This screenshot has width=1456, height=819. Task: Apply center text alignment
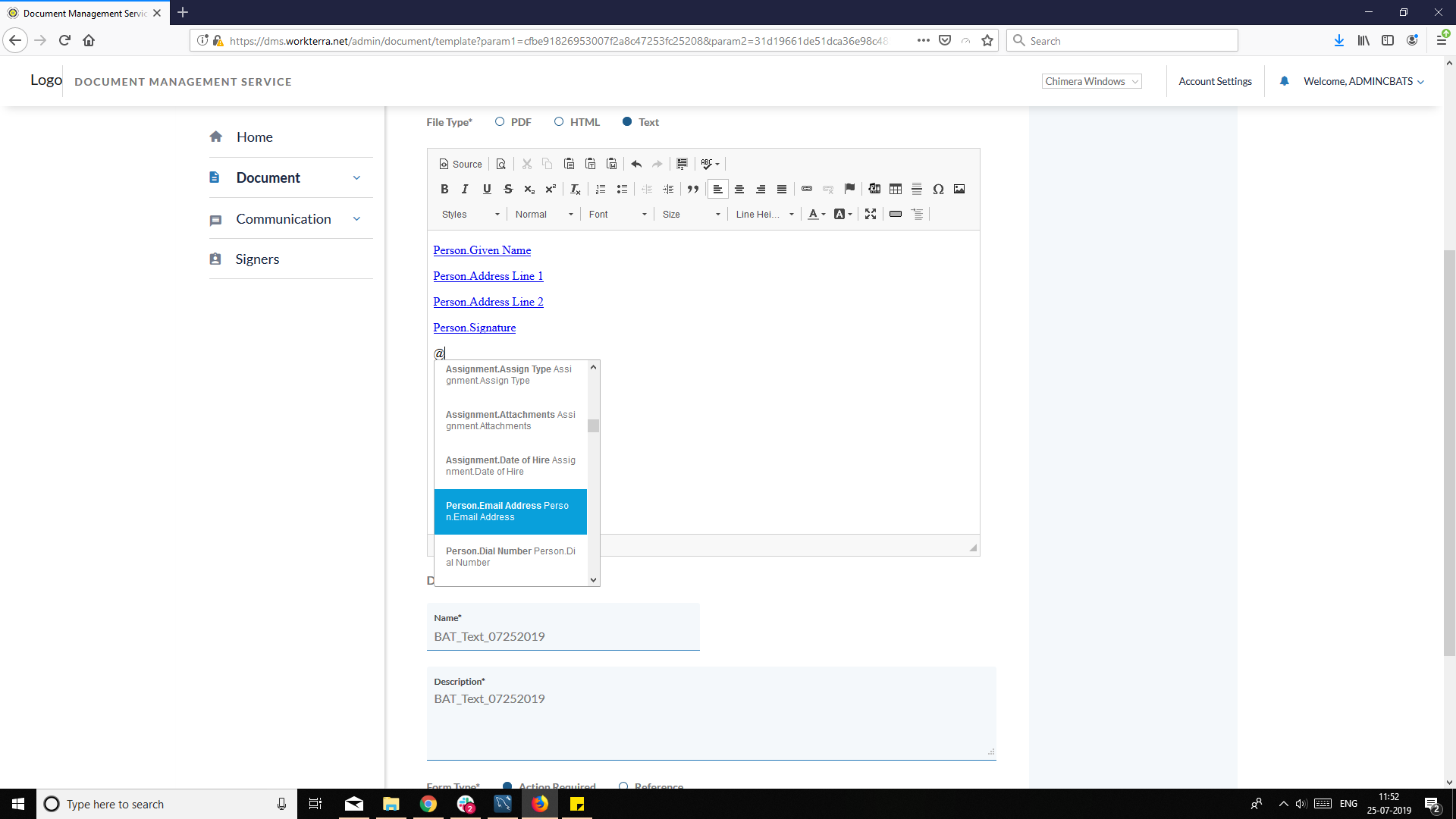pos(739,189)
